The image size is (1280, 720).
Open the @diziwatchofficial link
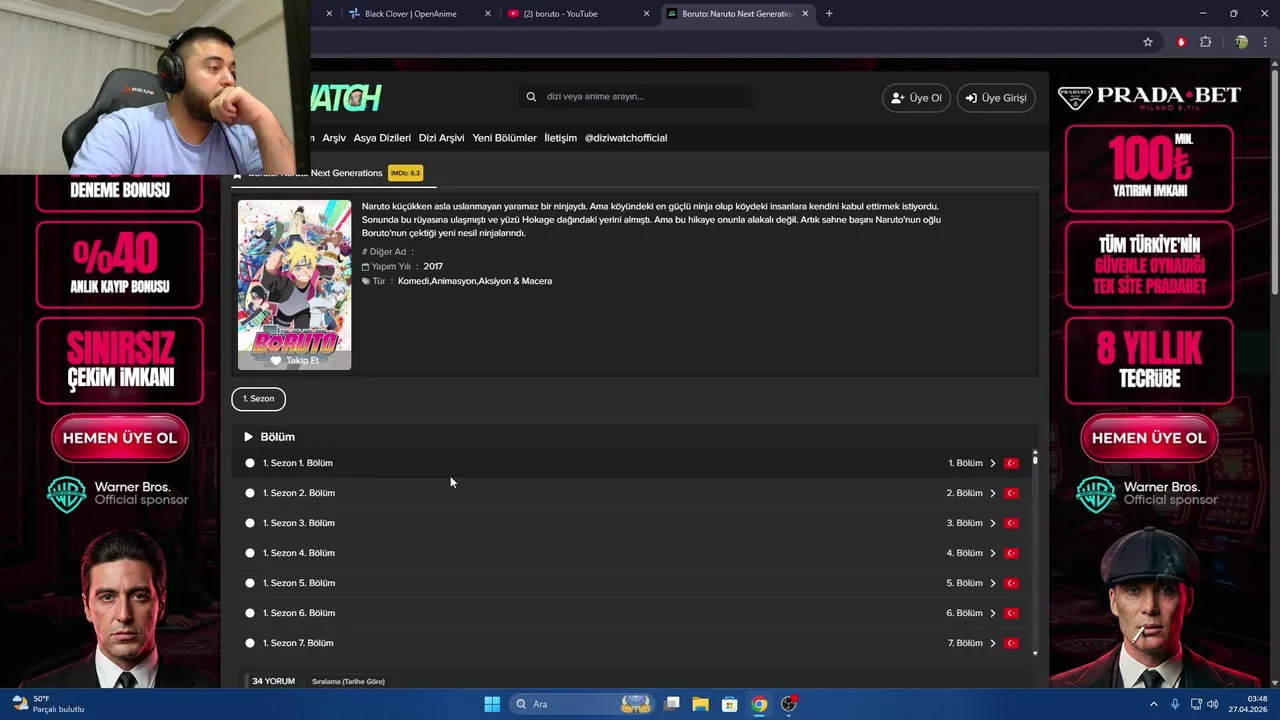point(626,138)
